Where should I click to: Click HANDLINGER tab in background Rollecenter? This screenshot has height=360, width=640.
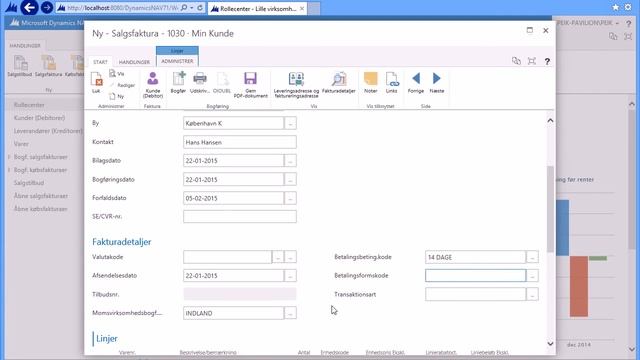[x=25, y=46]
